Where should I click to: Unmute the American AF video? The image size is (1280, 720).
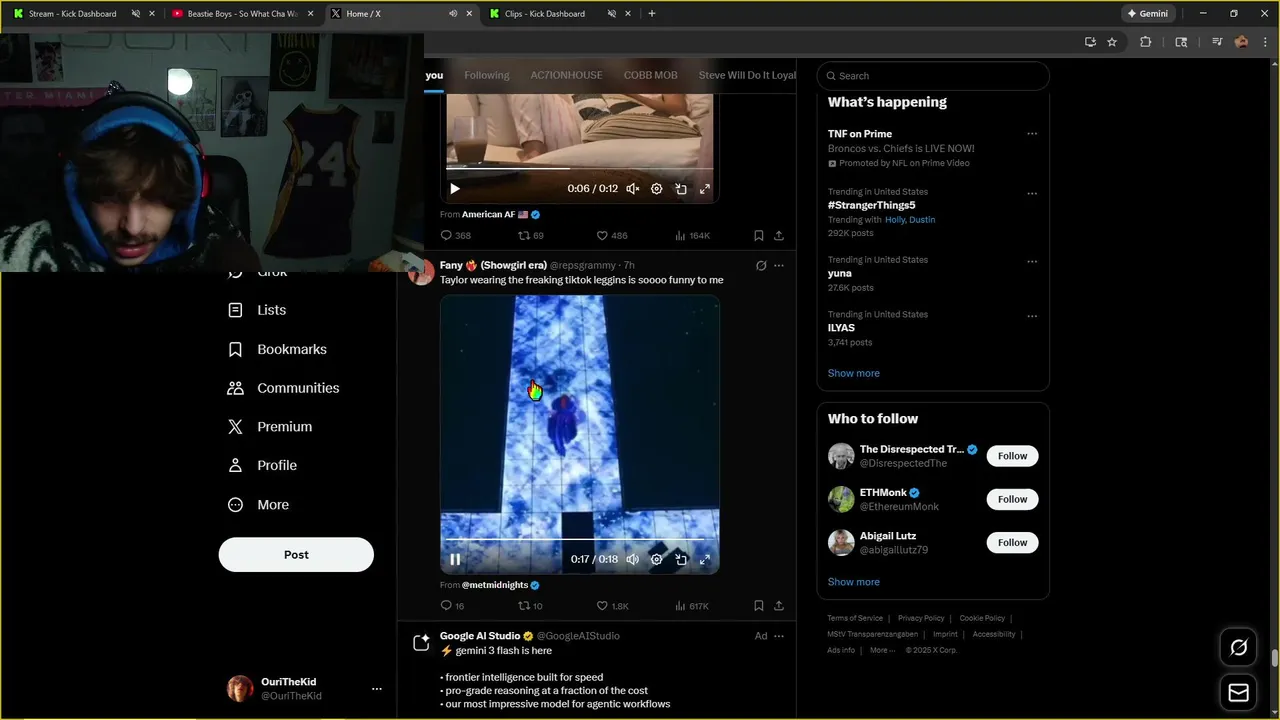tap(632, 189)
